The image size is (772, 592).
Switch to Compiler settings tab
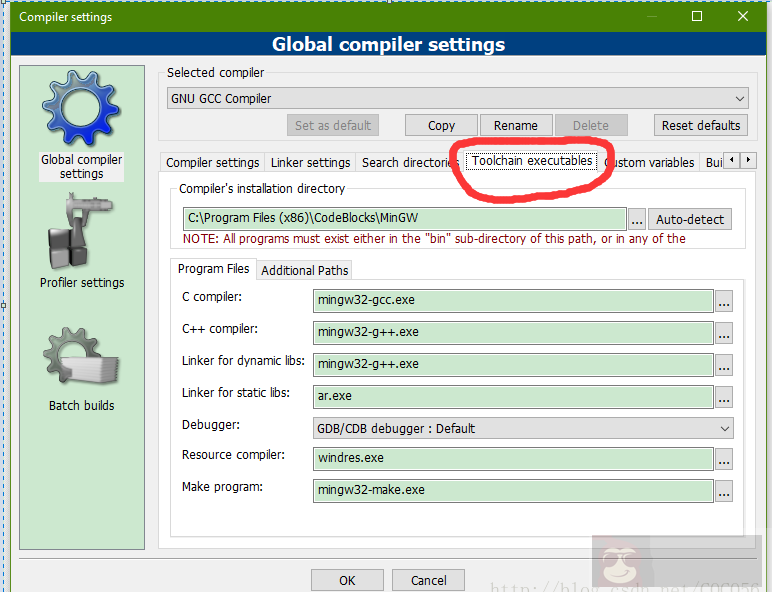pyautogui.click(x=212, y=162)
